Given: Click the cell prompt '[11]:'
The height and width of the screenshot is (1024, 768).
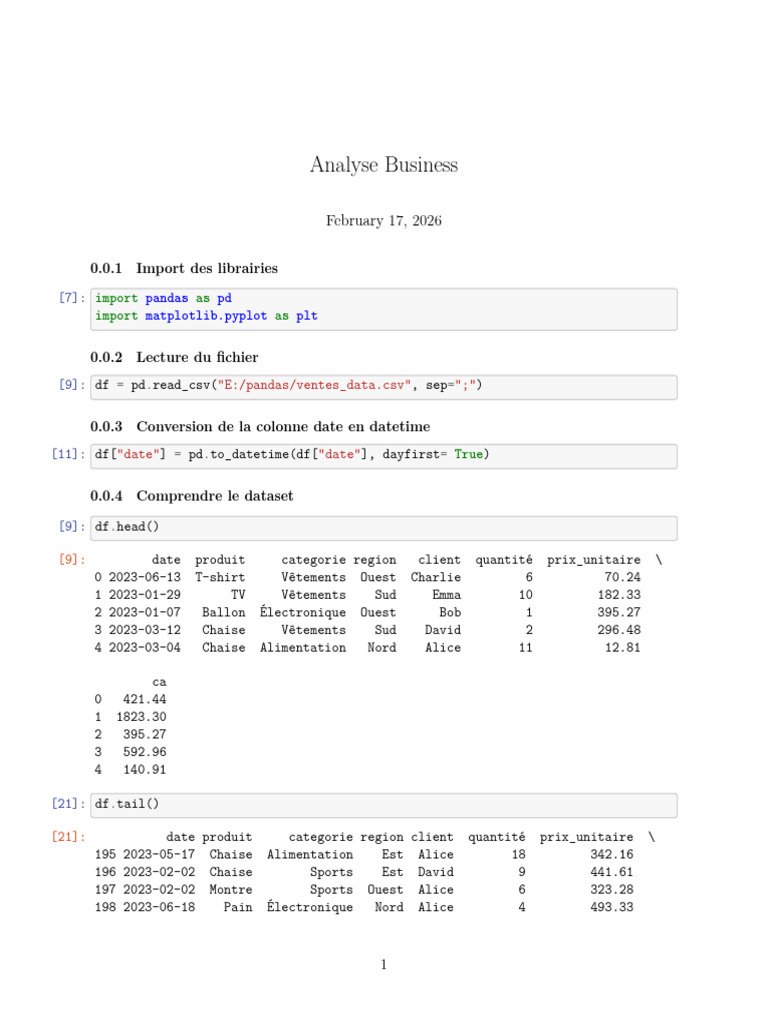Looking at the screenshot, I should pyautogui.click(x=69, y=454).
